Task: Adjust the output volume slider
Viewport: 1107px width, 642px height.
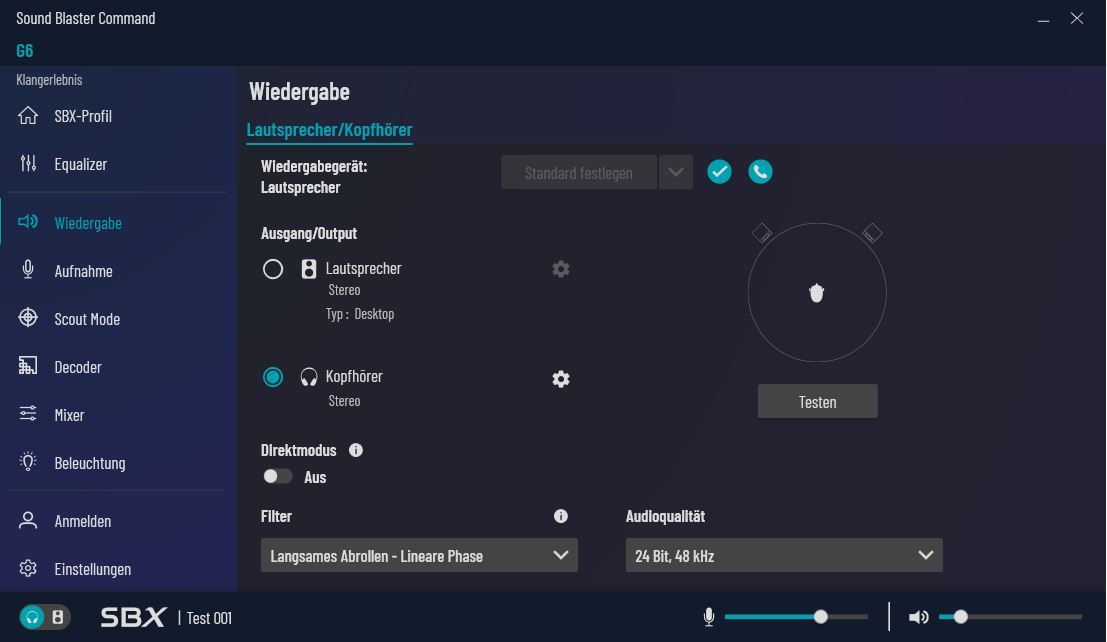Action: pyautogui.click(x=1010, y=617)
